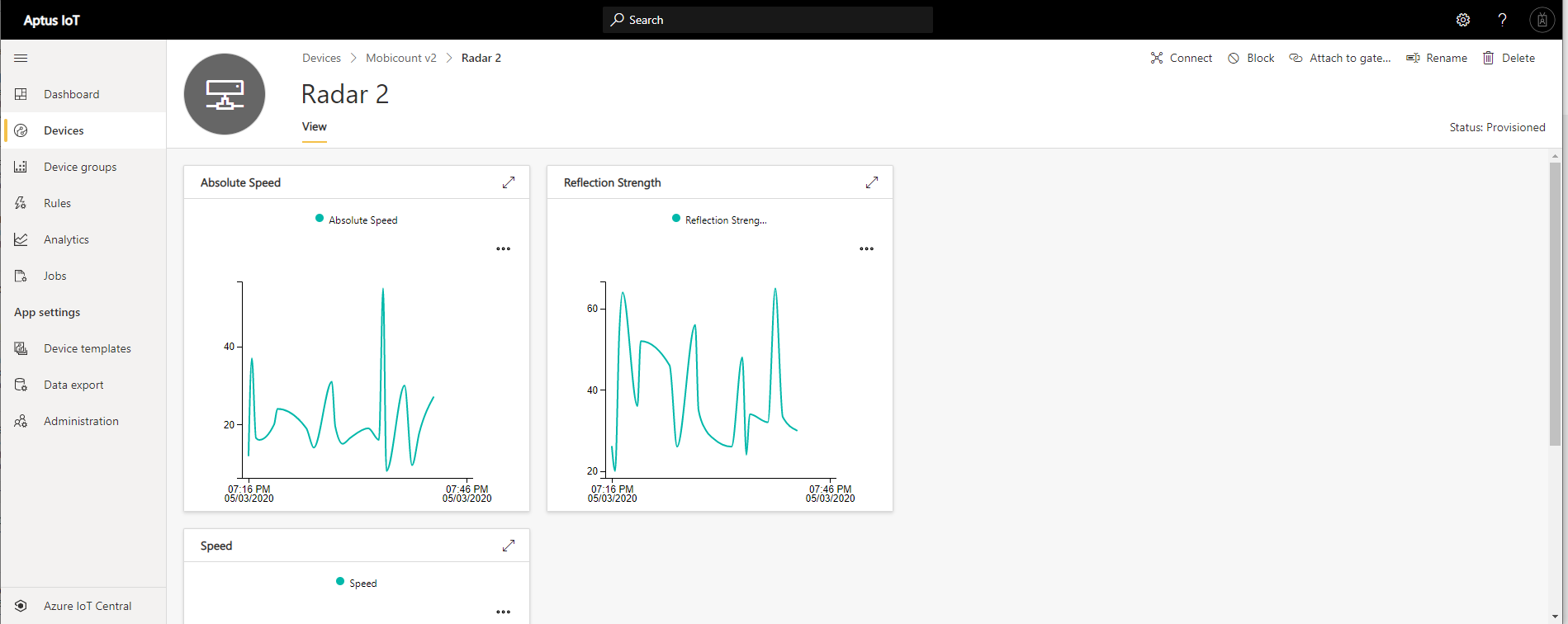Open settings gear in the top bar
This screenshot has width=1568, height=624.
coord(1463,20)
